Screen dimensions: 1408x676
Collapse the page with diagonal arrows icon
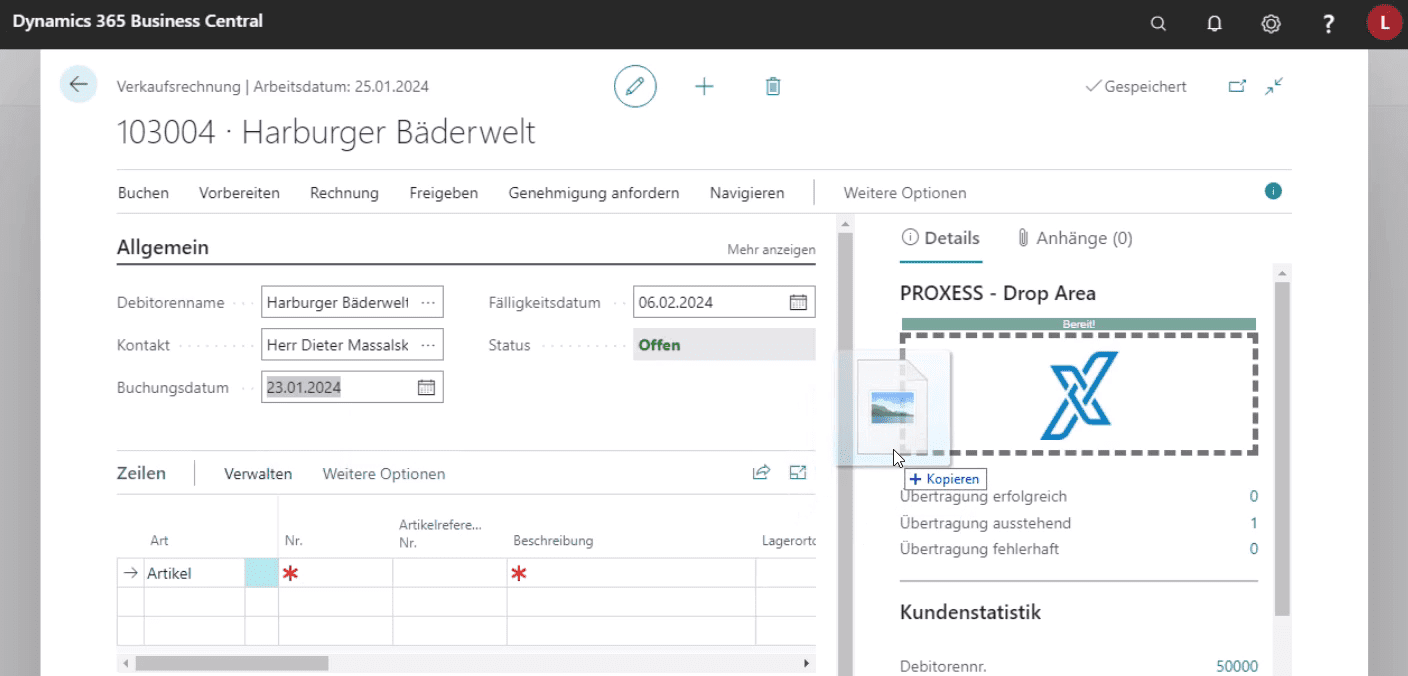click(1273, 87)
